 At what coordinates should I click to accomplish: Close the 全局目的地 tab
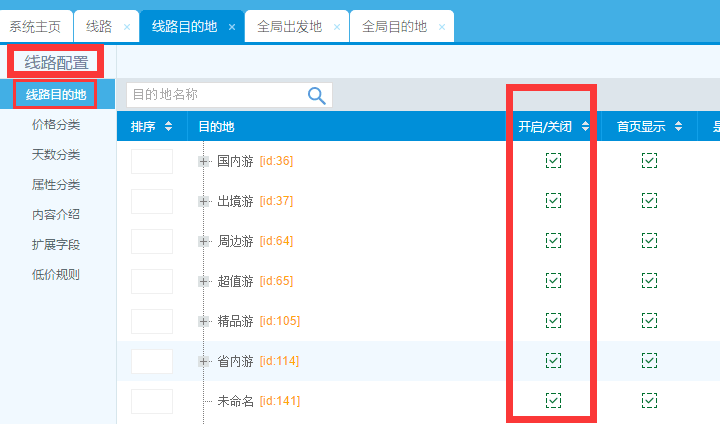pos(442,27)
